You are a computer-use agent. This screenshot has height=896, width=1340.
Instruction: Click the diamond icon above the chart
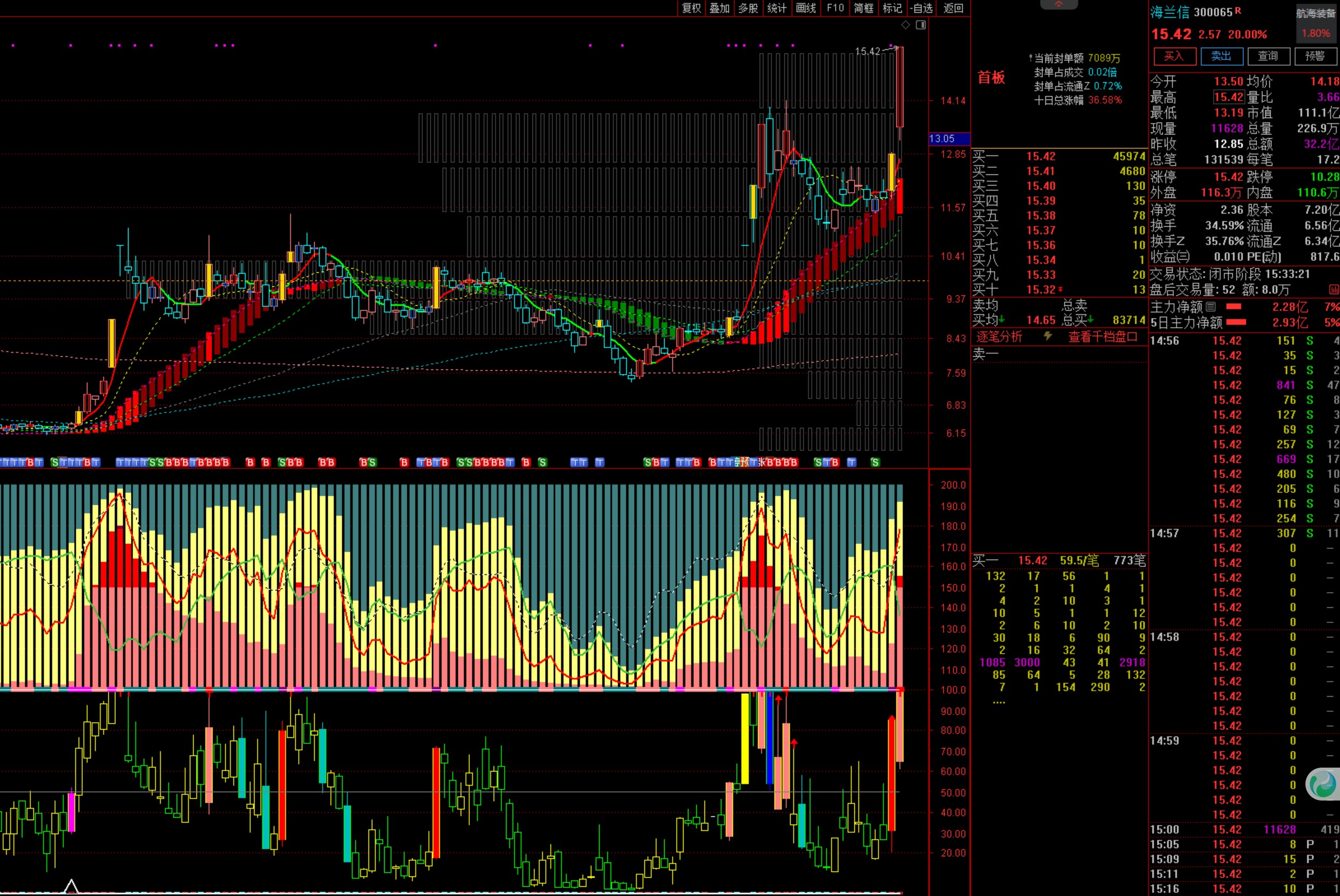tap(906, 25)
